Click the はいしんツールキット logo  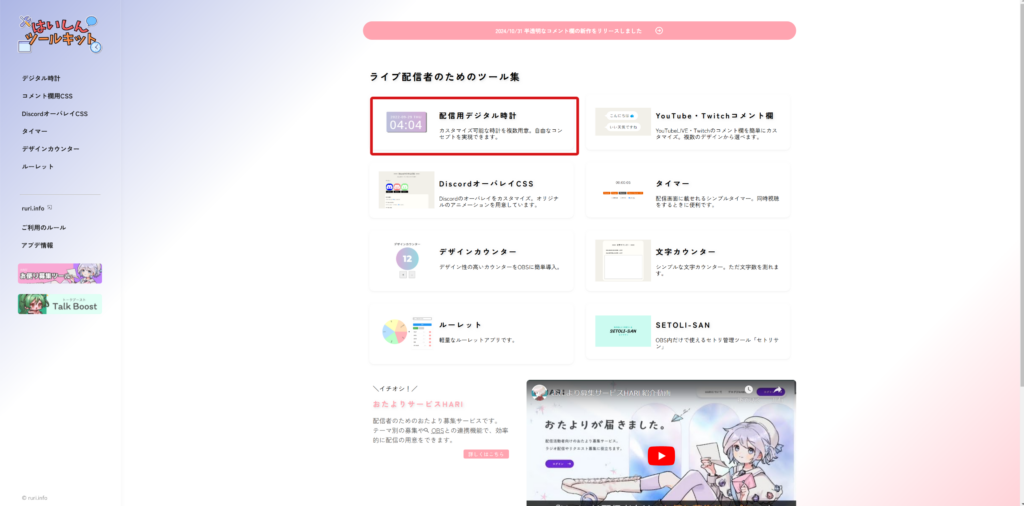59,33
